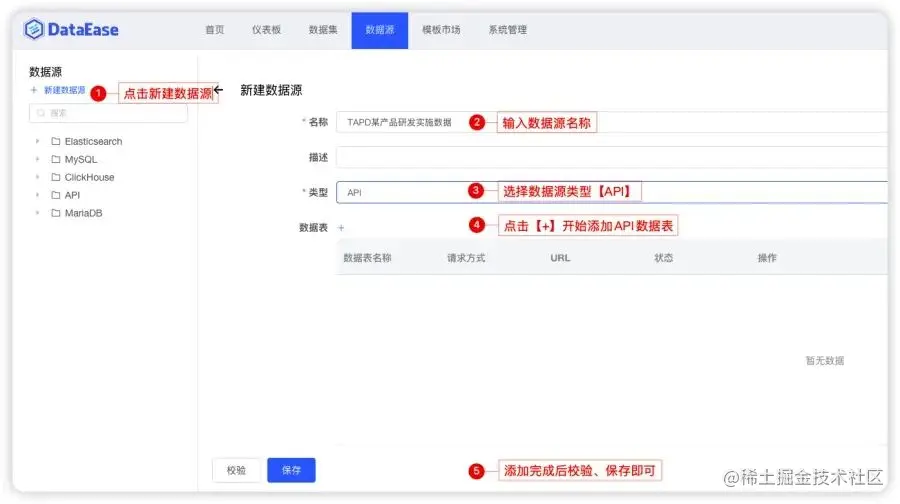Select the API tree label
Viewport: 900px width, 504px height.
(x=72, y=195)
